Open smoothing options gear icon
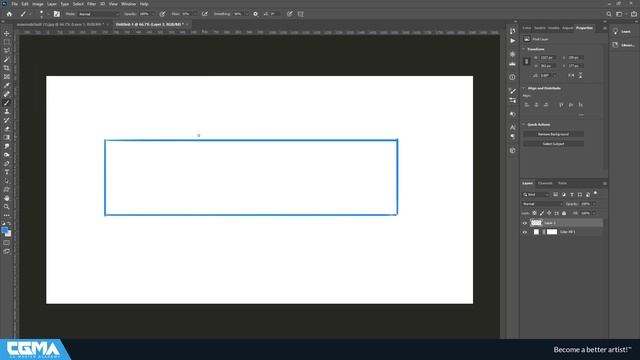This screenshot has width=640, height=360. [x=256, y=14]
